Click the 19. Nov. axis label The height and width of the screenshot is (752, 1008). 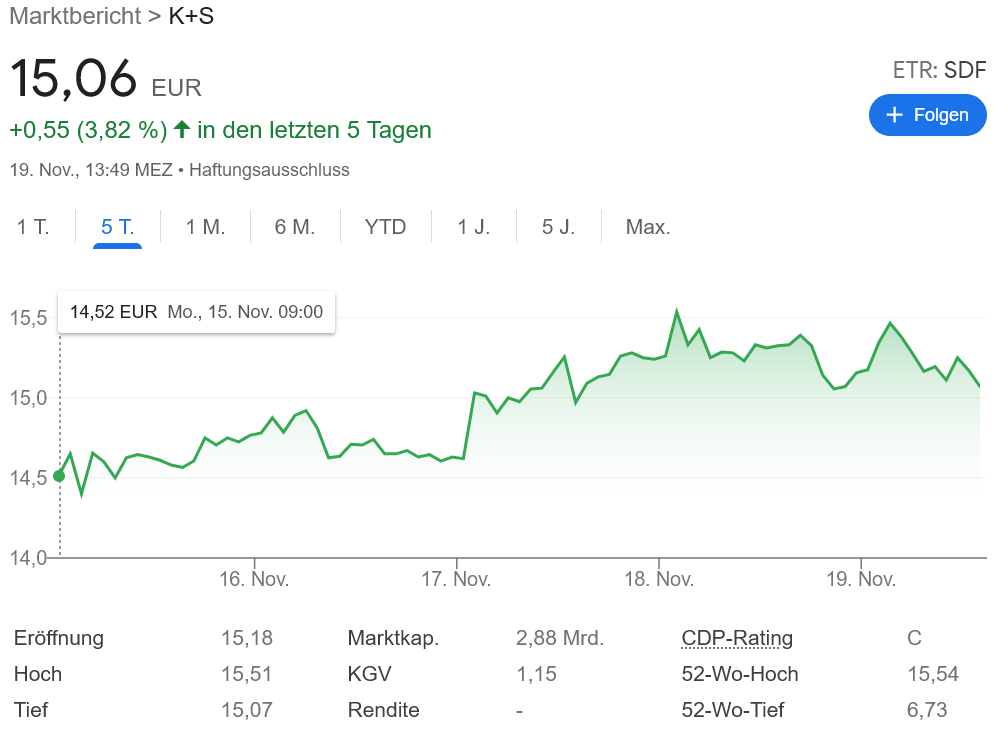click(x=861, y=580)
